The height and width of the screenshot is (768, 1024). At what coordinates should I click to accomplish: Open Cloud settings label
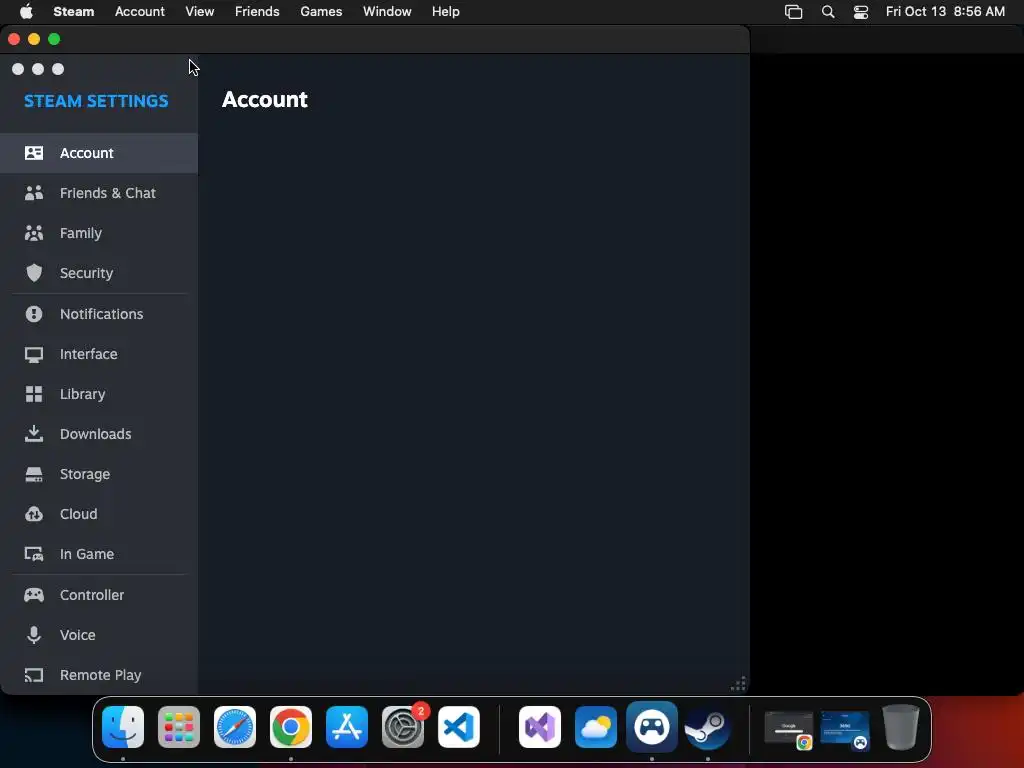78,514
